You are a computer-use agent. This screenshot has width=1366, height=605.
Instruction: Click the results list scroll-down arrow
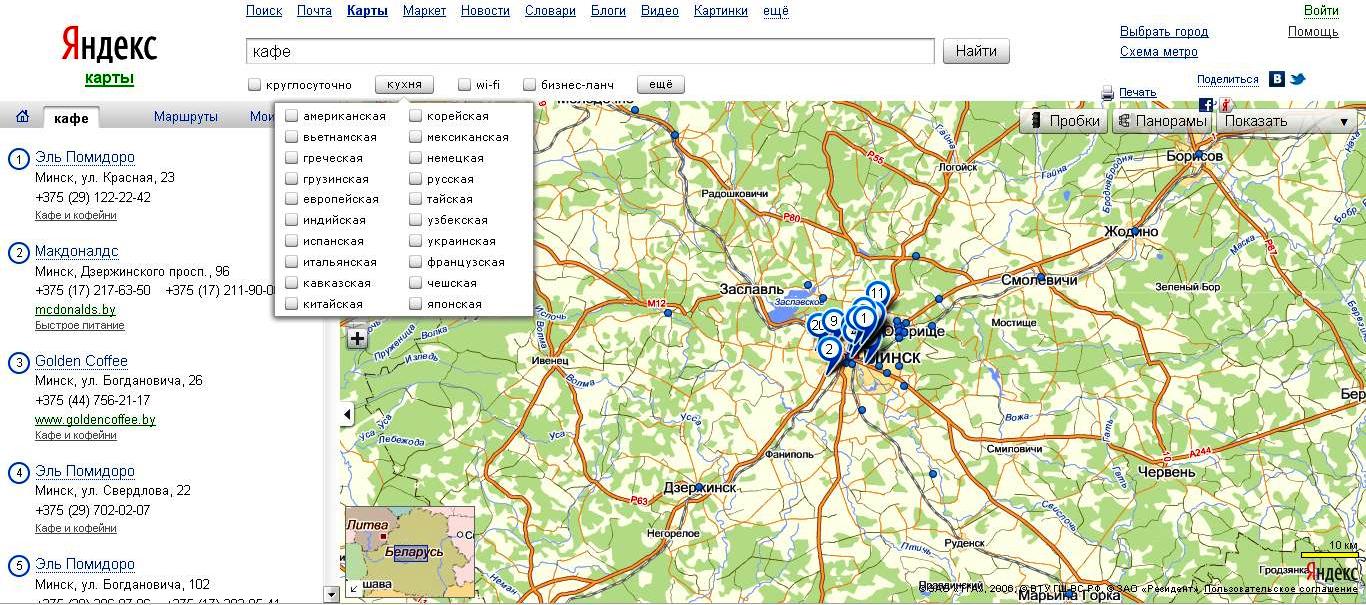coord(332,594)
